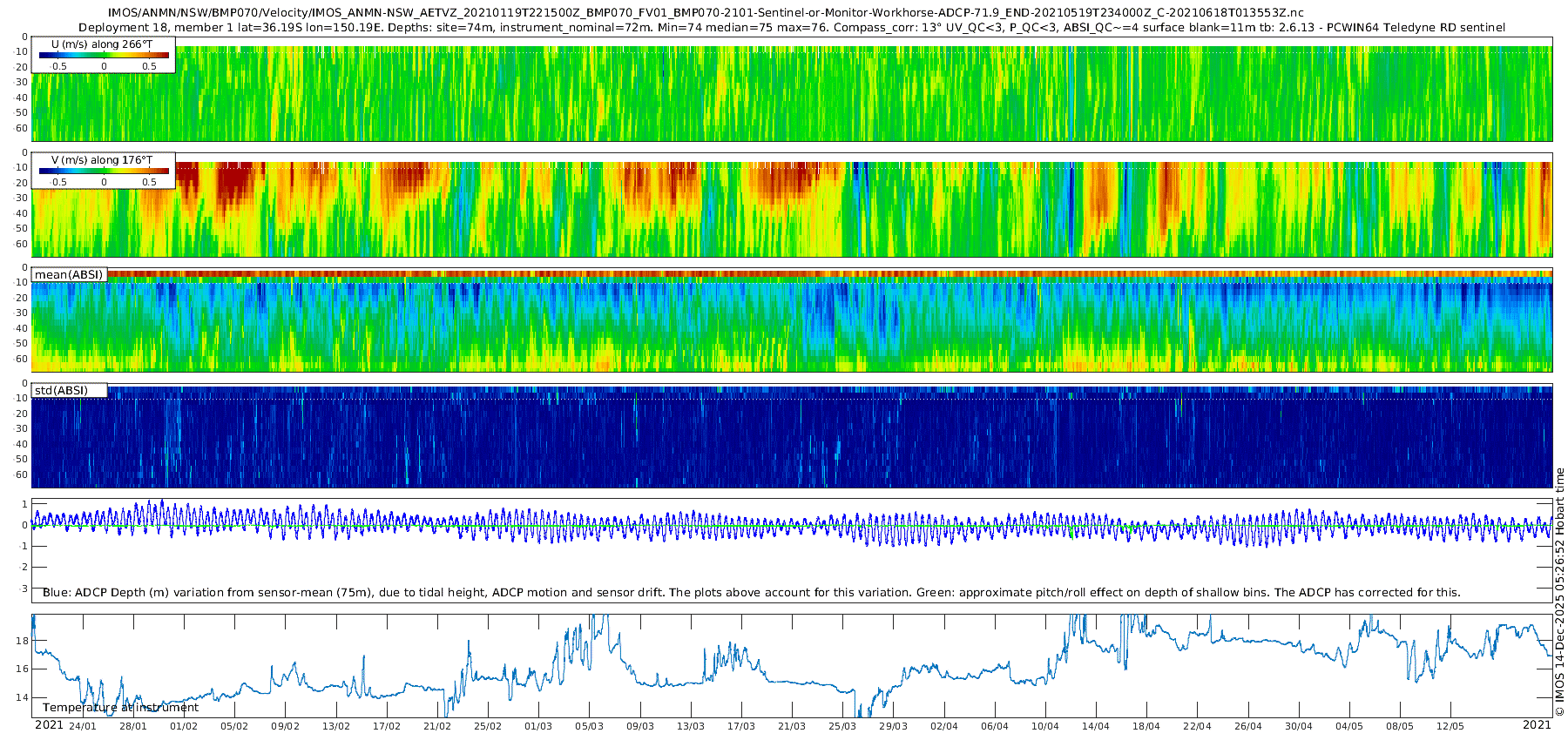Screen dimensions: 1568x740
Task: Click the file path title at the top
Action: click(706, 13)
